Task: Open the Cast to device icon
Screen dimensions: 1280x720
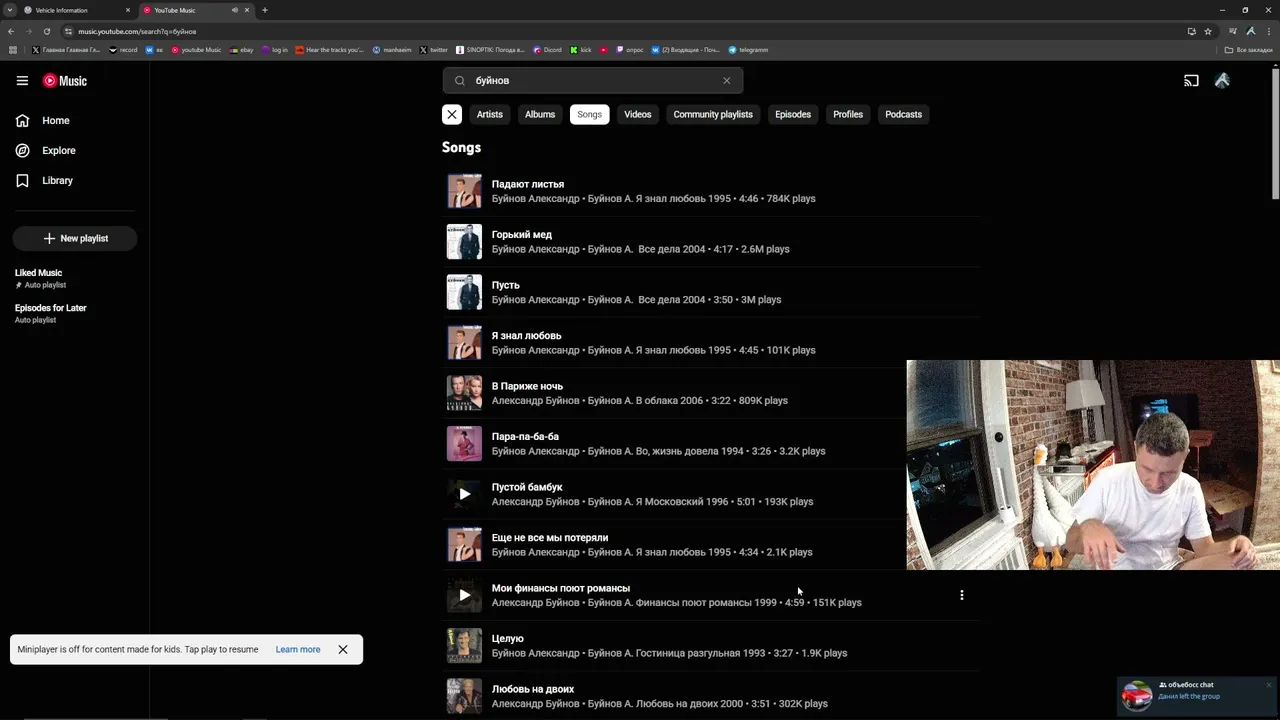Action: click(1191, 81)
